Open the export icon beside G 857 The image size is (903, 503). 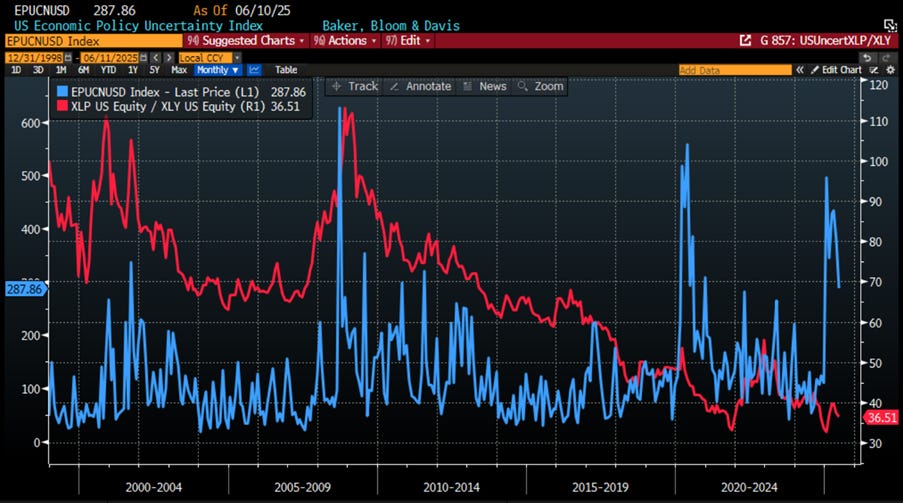745,41
